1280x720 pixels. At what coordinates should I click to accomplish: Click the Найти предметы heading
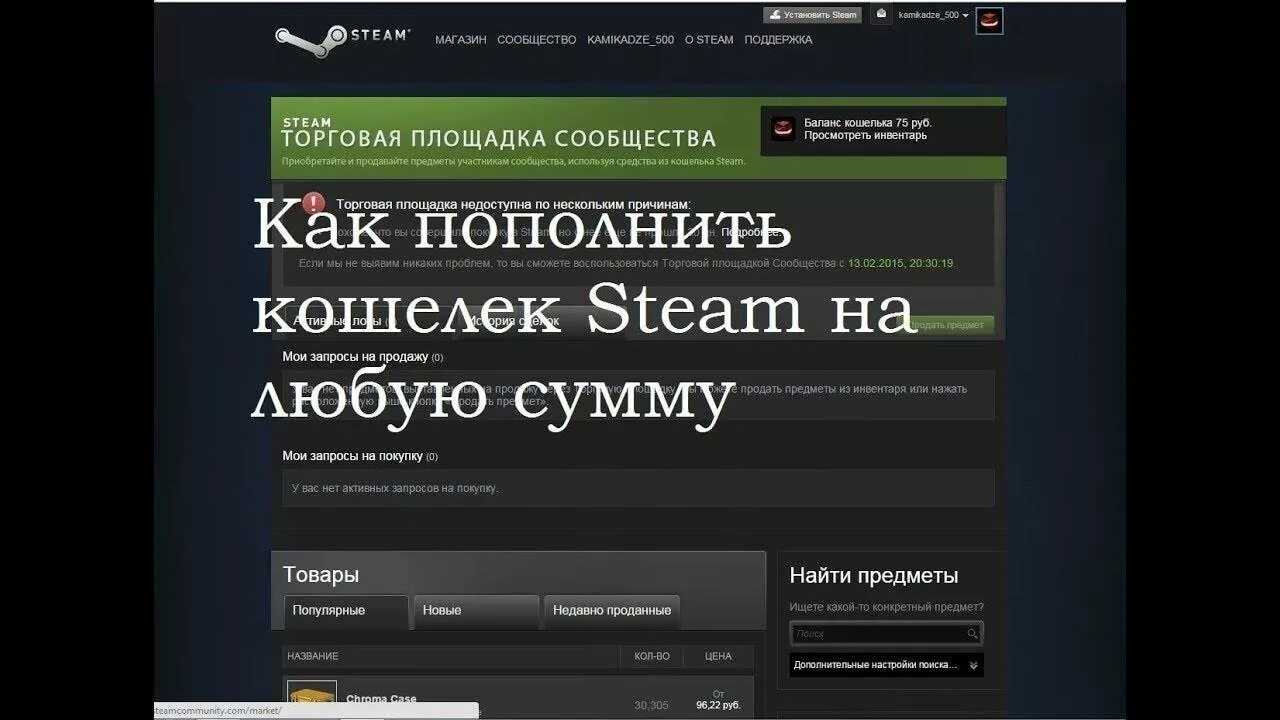874,576
